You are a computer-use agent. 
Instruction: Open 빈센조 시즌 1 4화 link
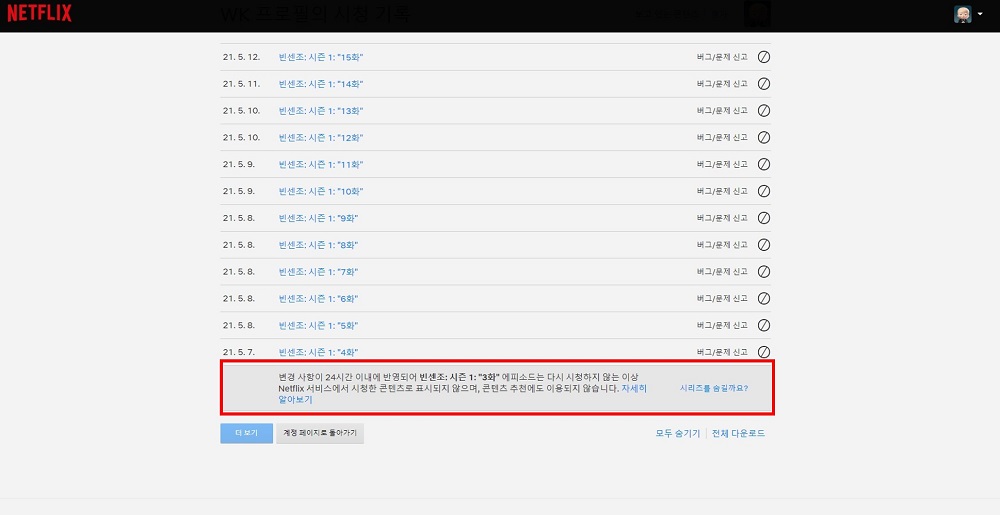[x=318, y=352]
